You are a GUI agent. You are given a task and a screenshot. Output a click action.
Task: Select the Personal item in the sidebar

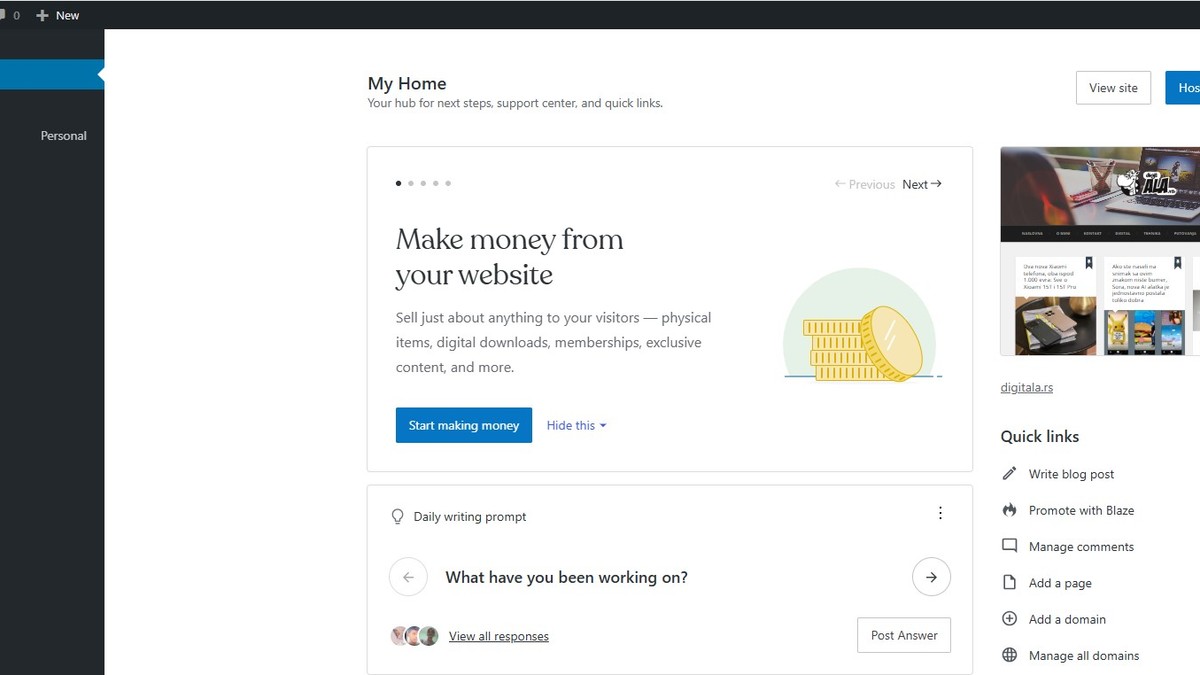[63, 136]
